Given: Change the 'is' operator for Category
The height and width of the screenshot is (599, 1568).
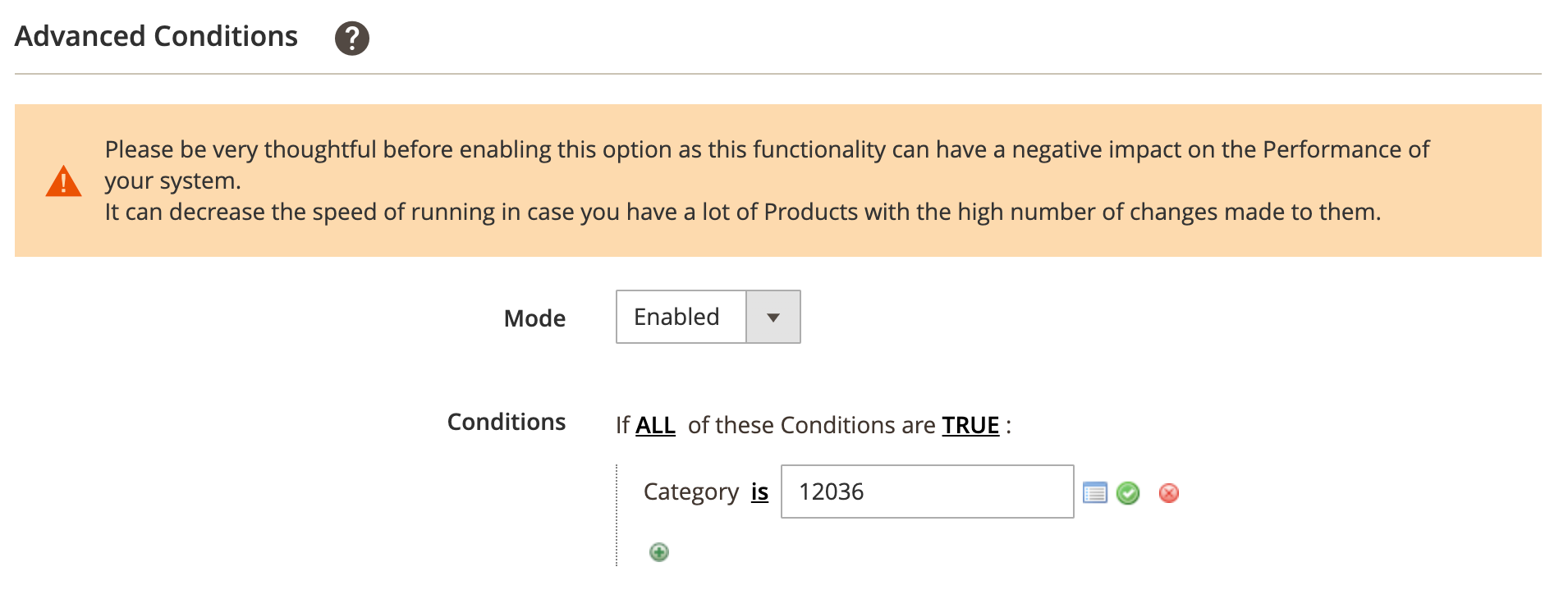Looking at the screenshot, I should point(759,492).
